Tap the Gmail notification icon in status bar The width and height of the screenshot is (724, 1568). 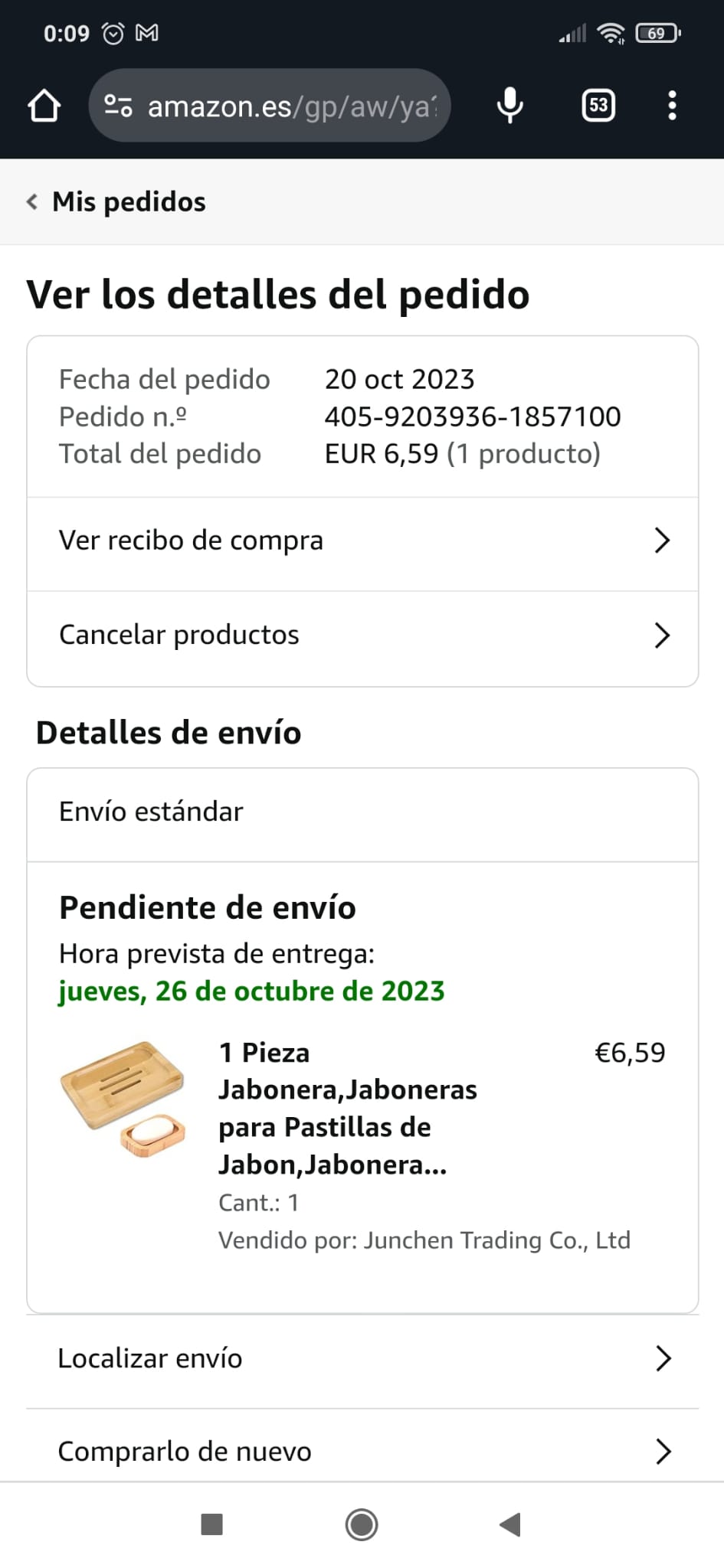(x=147, y=34)
